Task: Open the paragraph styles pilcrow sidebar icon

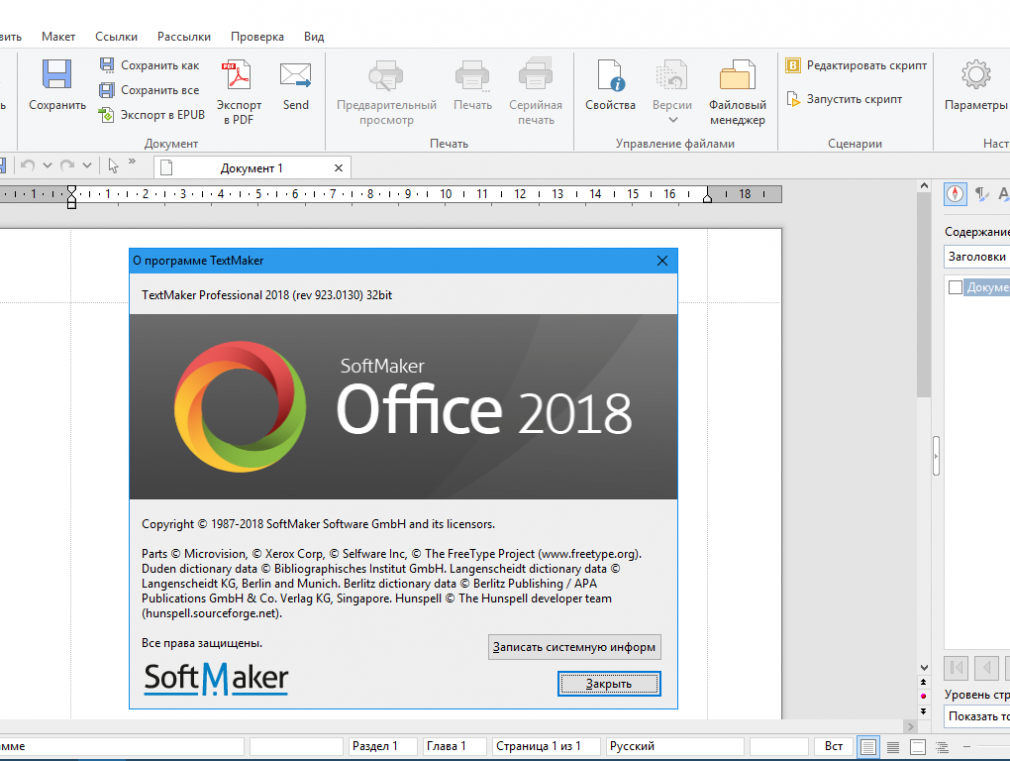Action: pos(981,194)
